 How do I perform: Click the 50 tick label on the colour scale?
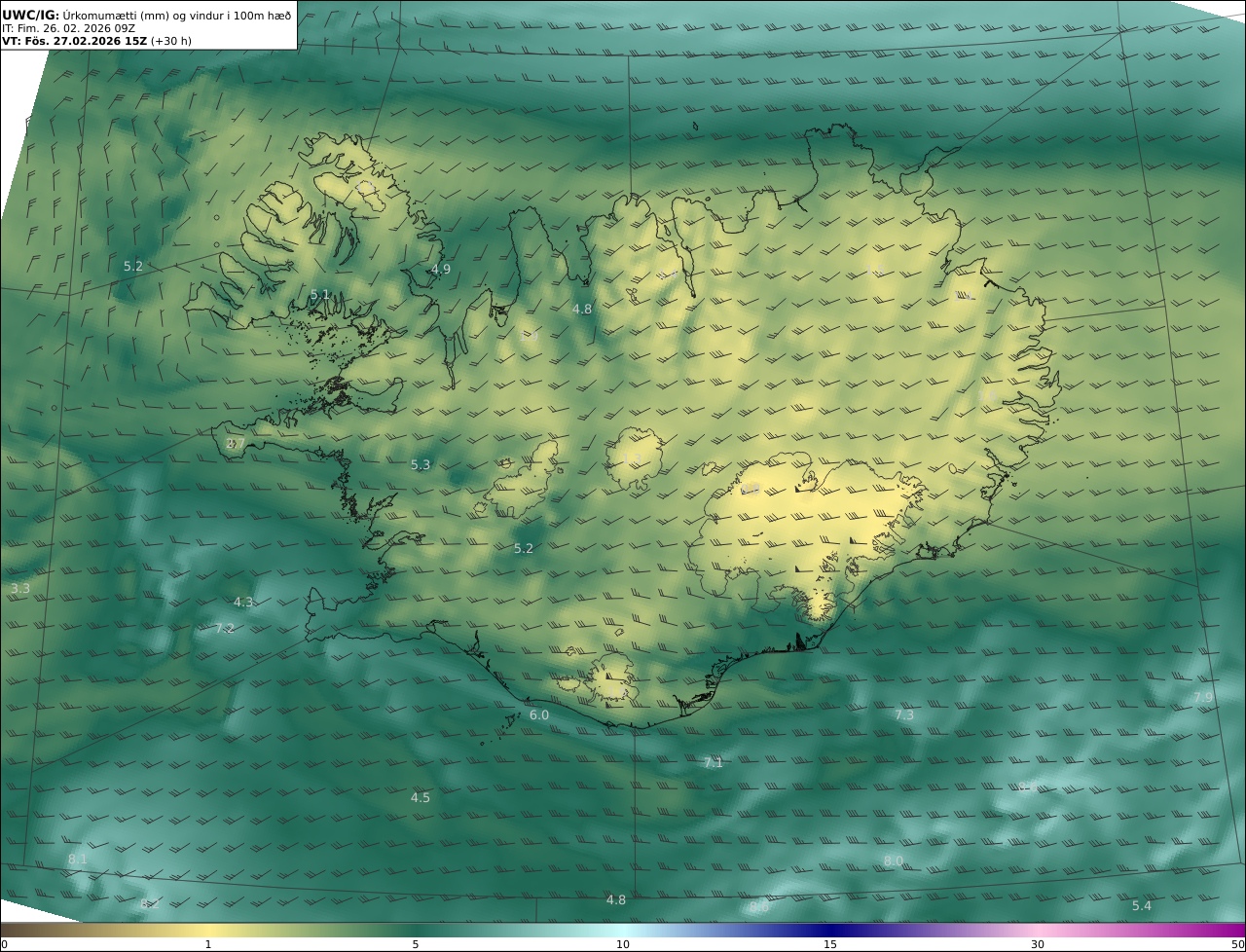pos(1238,944)
